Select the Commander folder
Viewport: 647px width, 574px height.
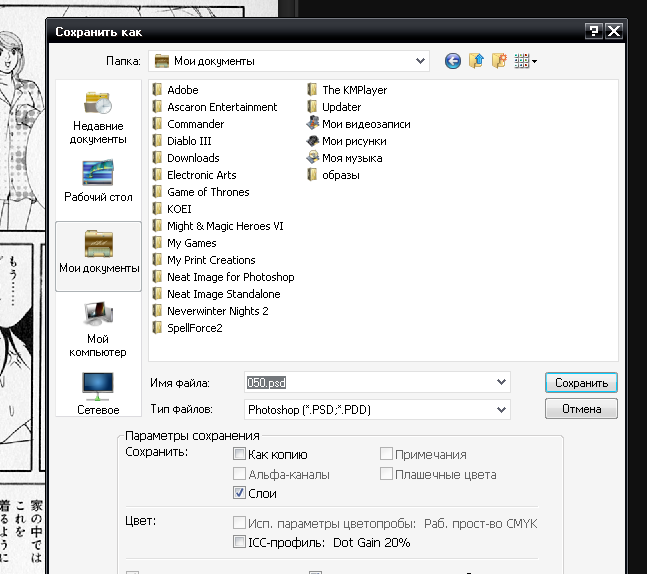(x=188, y=124)
